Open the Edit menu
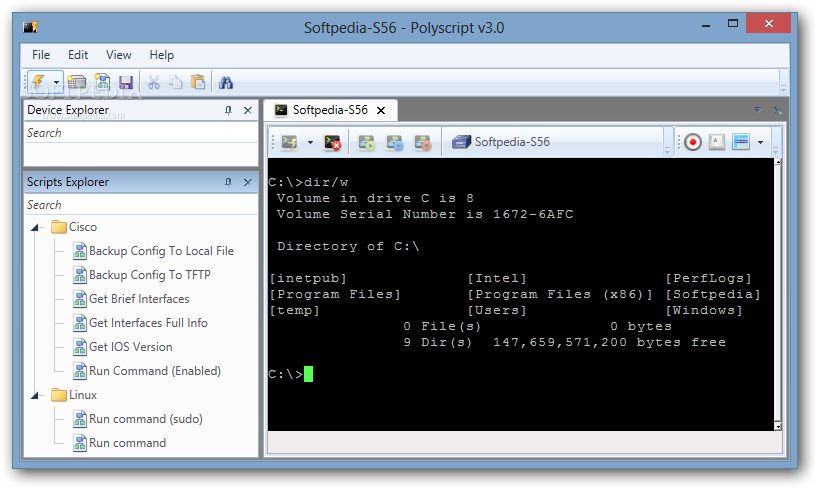The height and width of the screenshot is (489, 818). 78,55
